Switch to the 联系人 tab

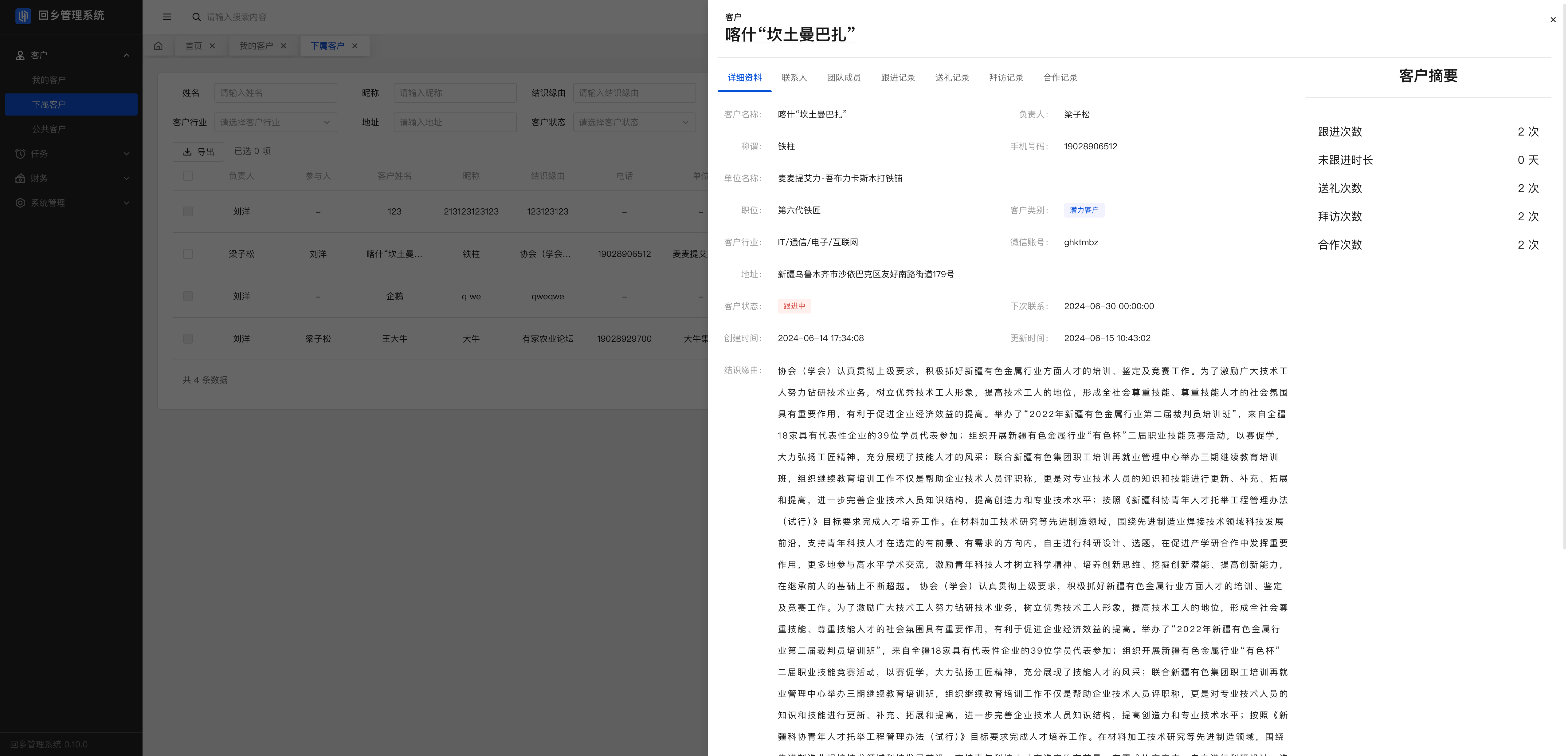point(794,77)
